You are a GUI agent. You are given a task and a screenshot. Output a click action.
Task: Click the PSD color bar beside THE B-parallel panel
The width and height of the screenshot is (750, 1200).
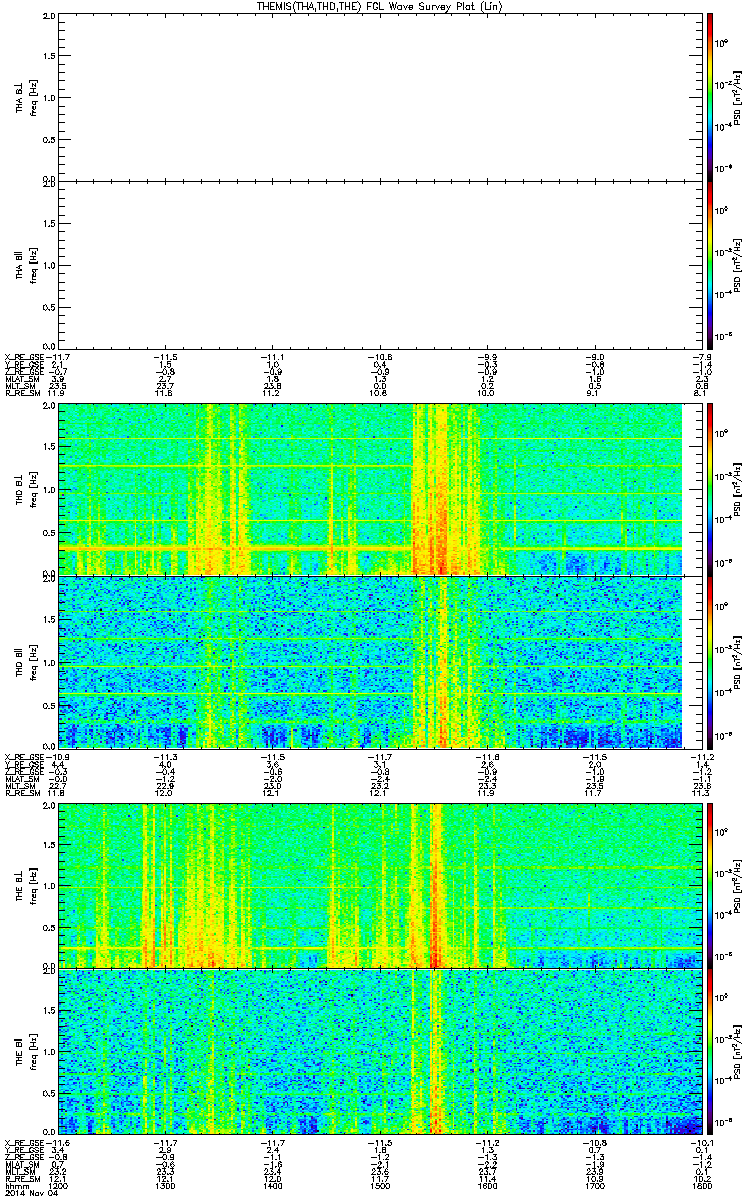click(x=709, y=1052)
